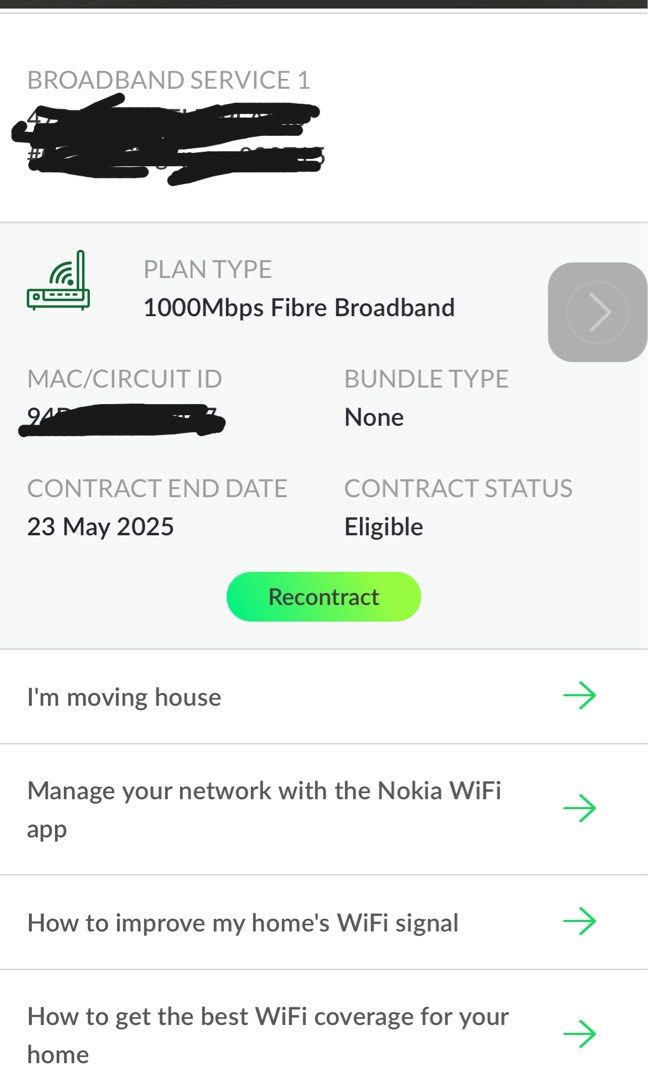Tap the arrow next to Nokia WiFi app row
The height and width of the screenshot is (1080, 648).
point(581,809)
